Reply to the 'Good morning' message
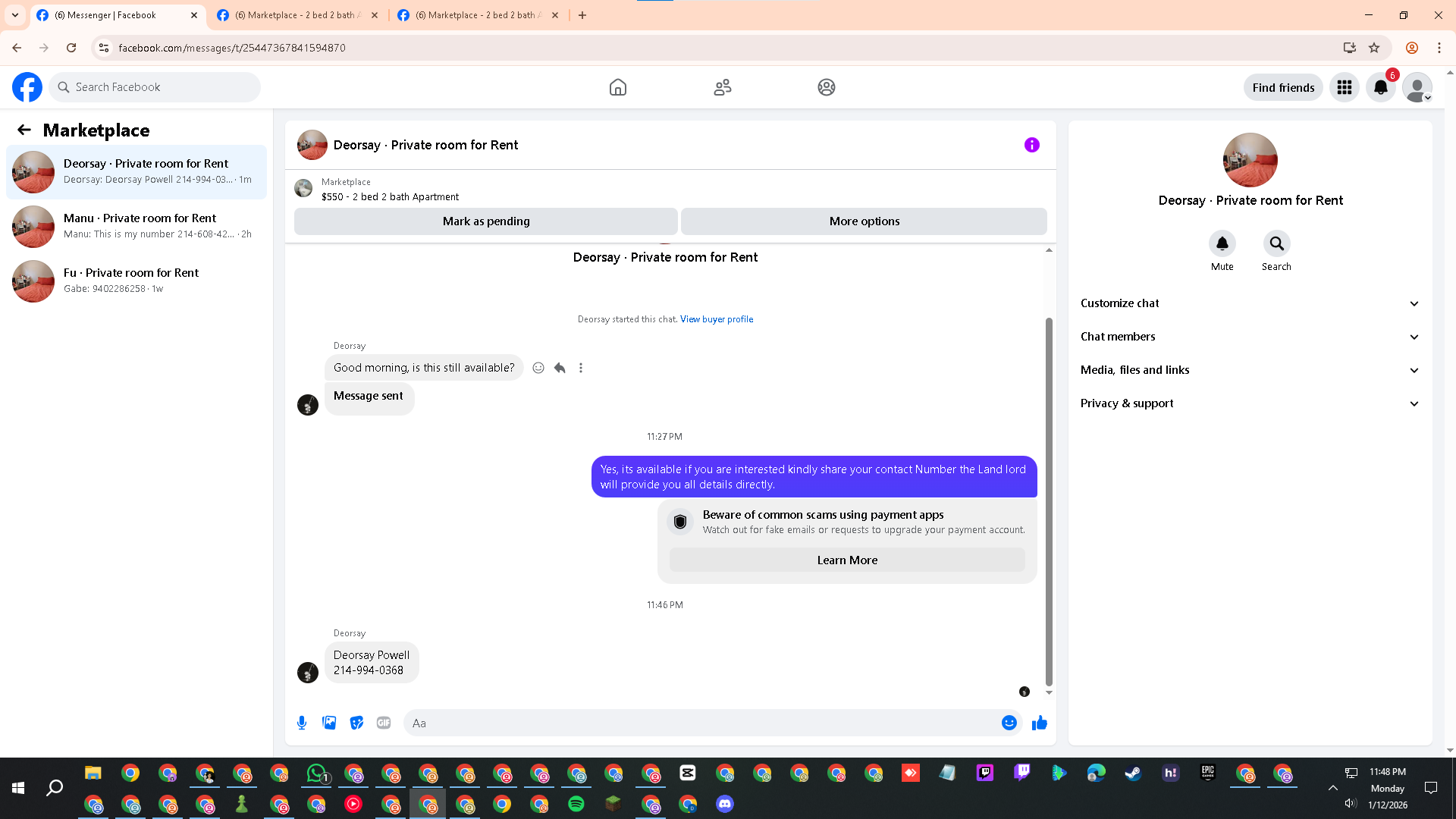This screenshot has height=819, width=1456. click(560, 368)
